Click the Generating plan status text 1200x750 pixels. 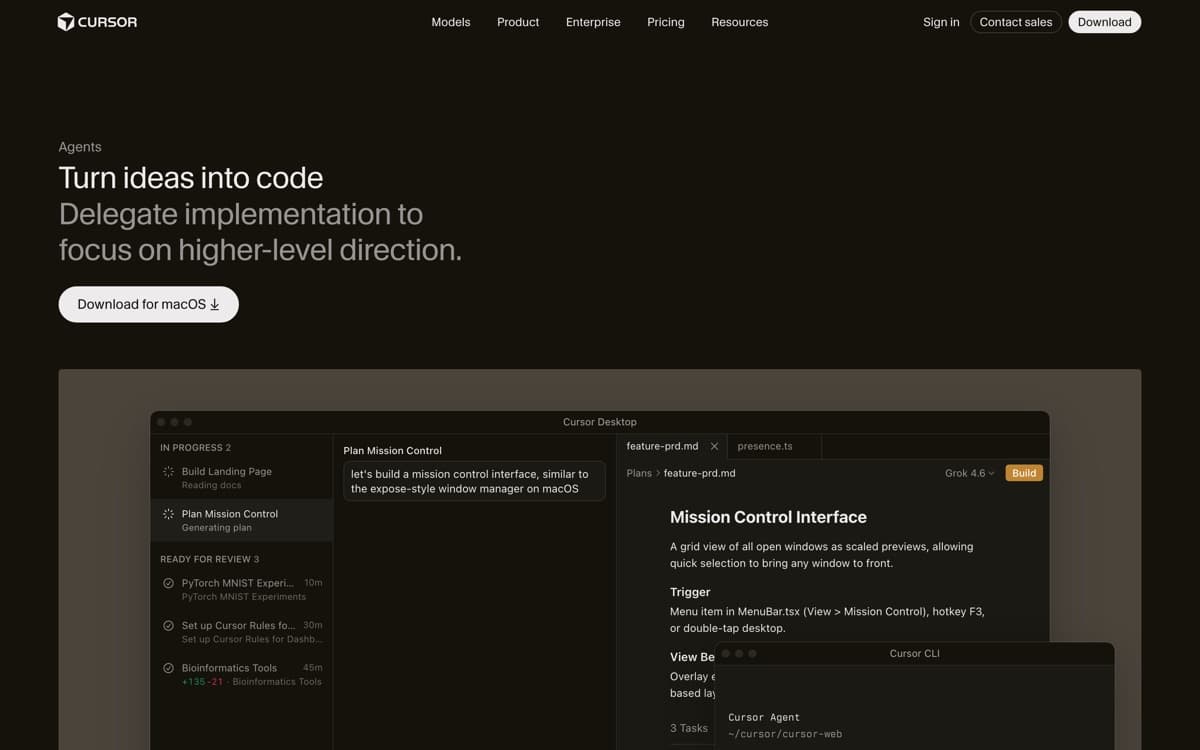pyautogui.click(x=216, y=527)
